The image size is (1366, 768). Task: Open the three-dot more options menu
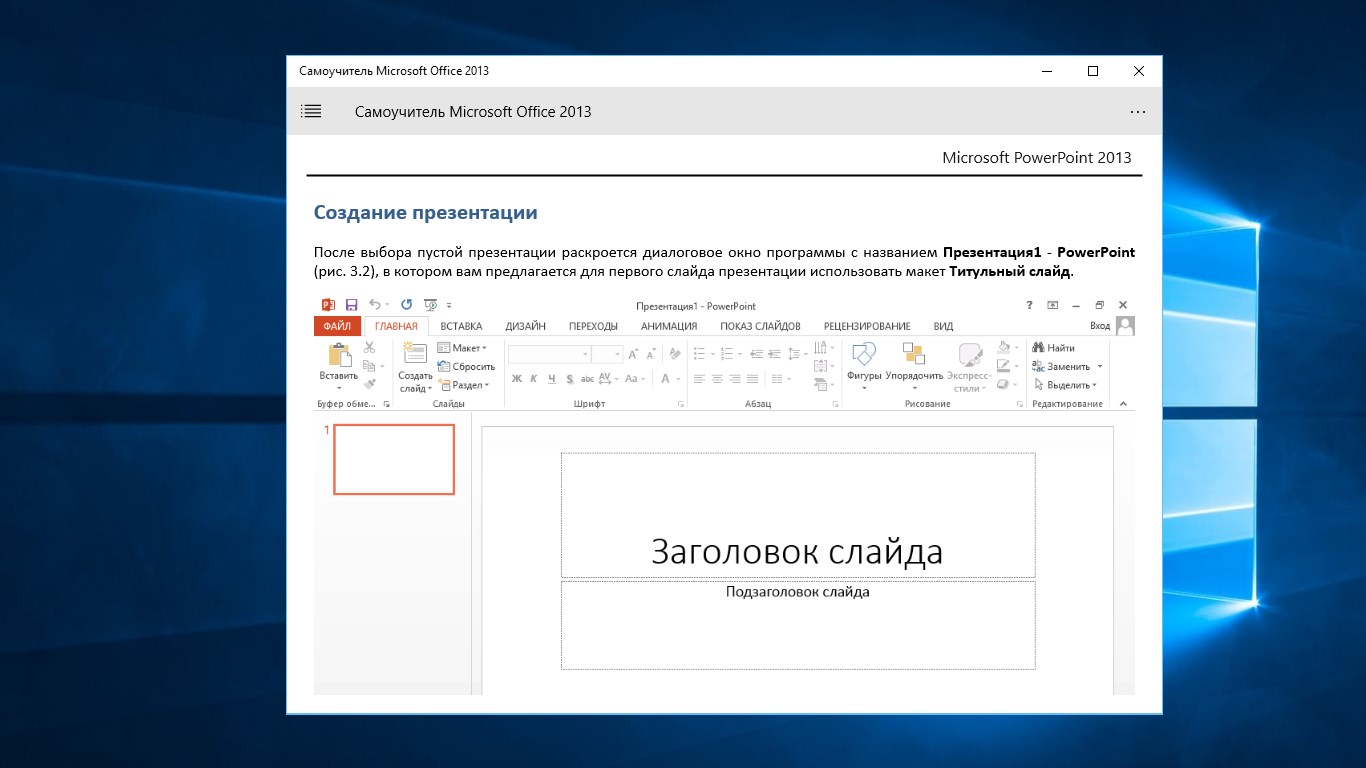(1138, 112)
